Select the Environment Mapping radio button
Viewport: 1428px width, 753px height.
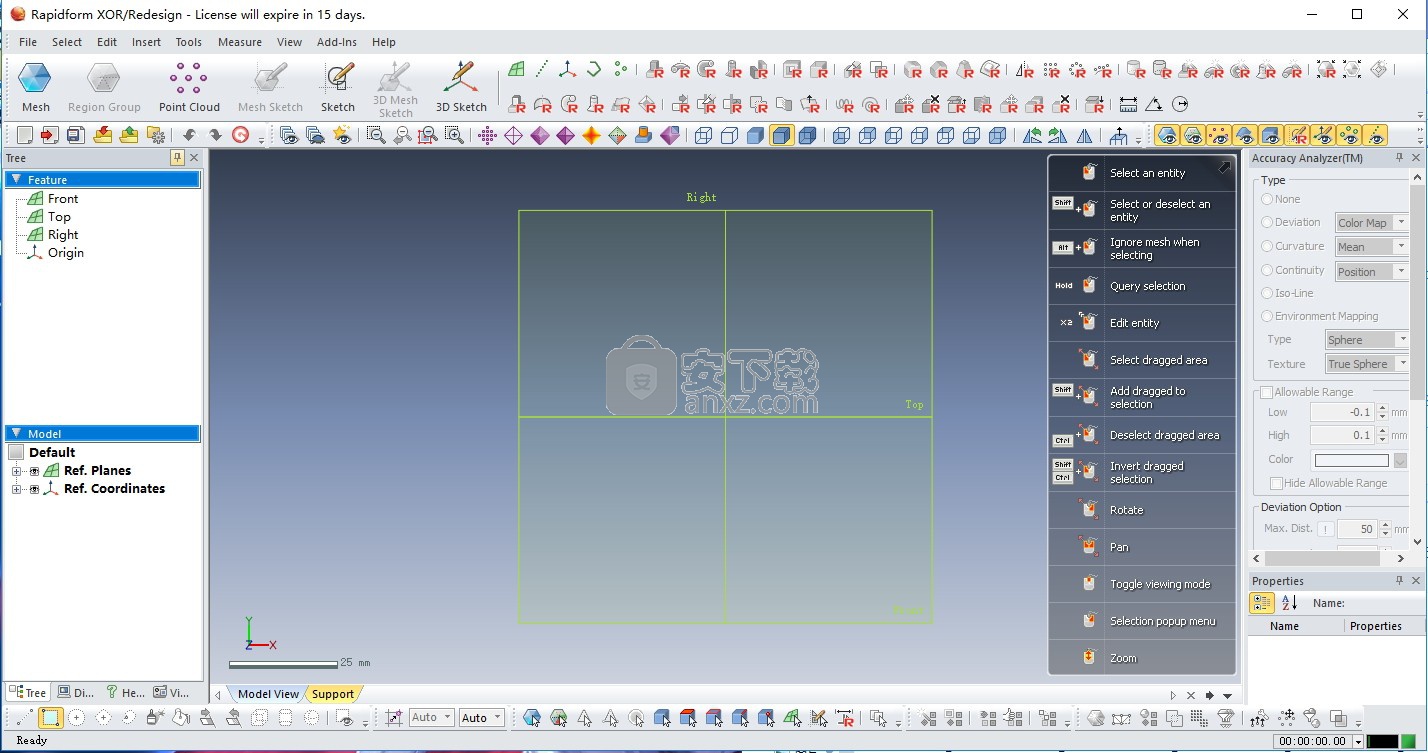coord(1267,316)
